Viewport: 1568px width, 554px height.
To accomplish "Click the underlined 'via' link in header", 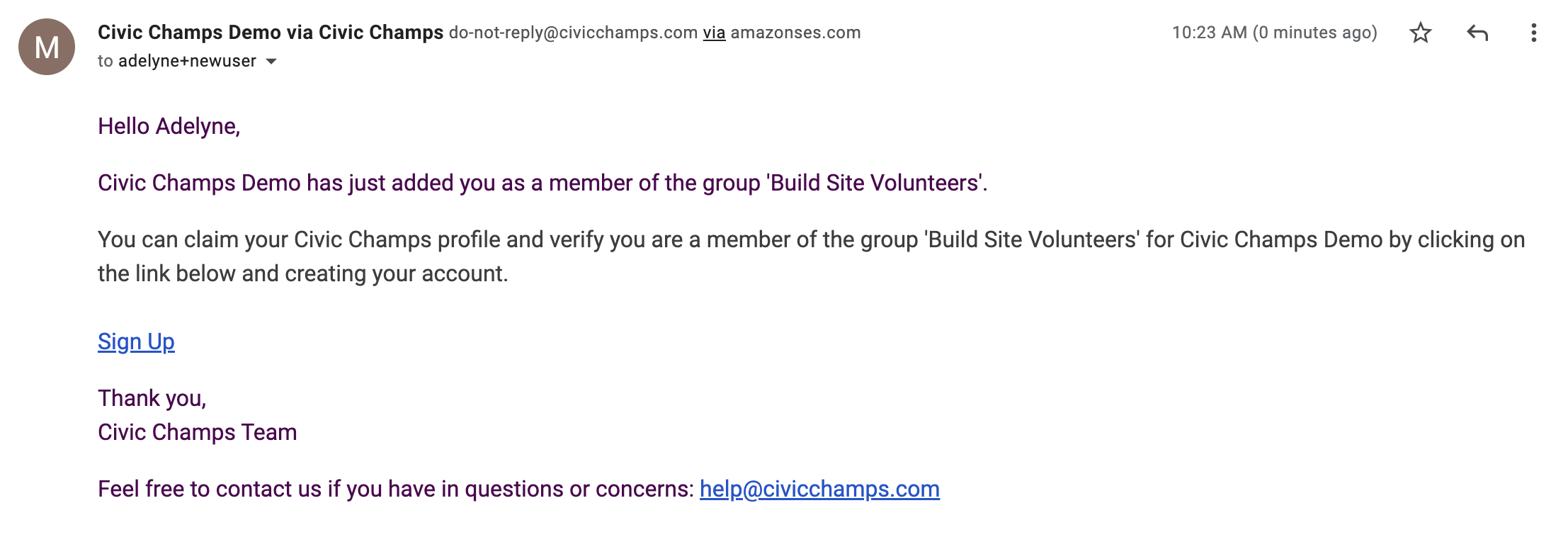I will (x=714, y=33).
